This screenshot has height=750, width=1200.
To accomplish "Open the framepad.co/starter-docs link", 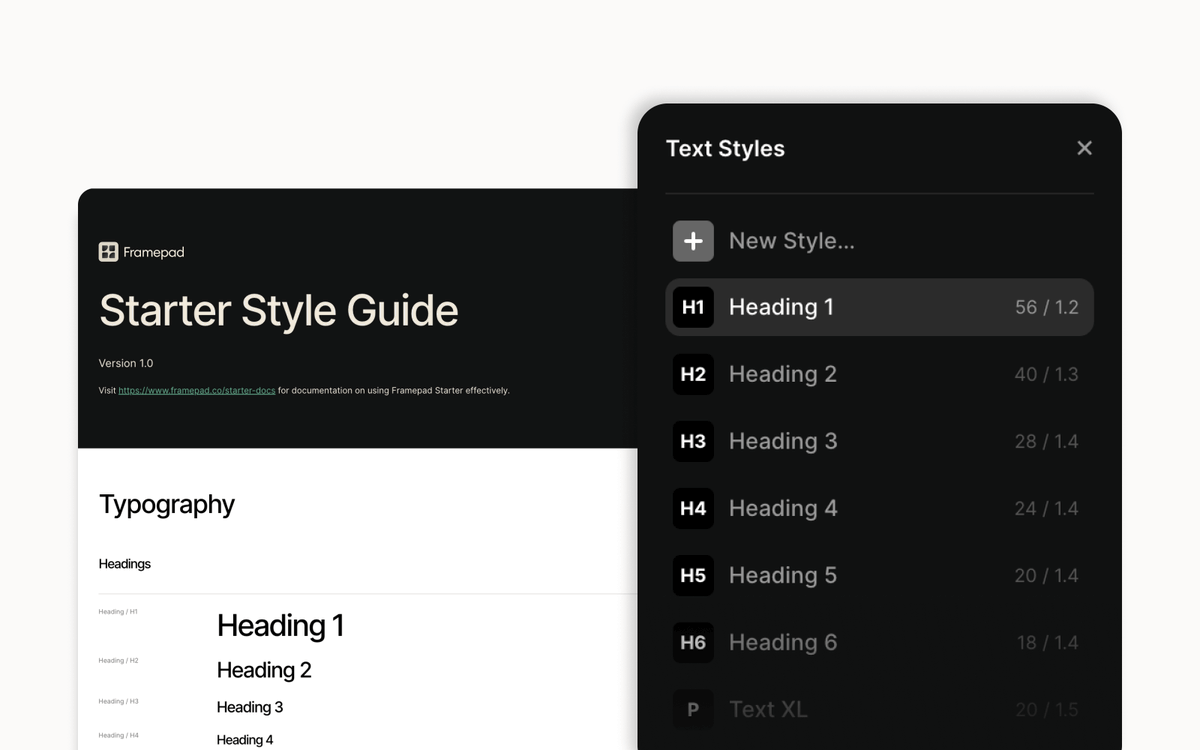I will pos(196,390).
